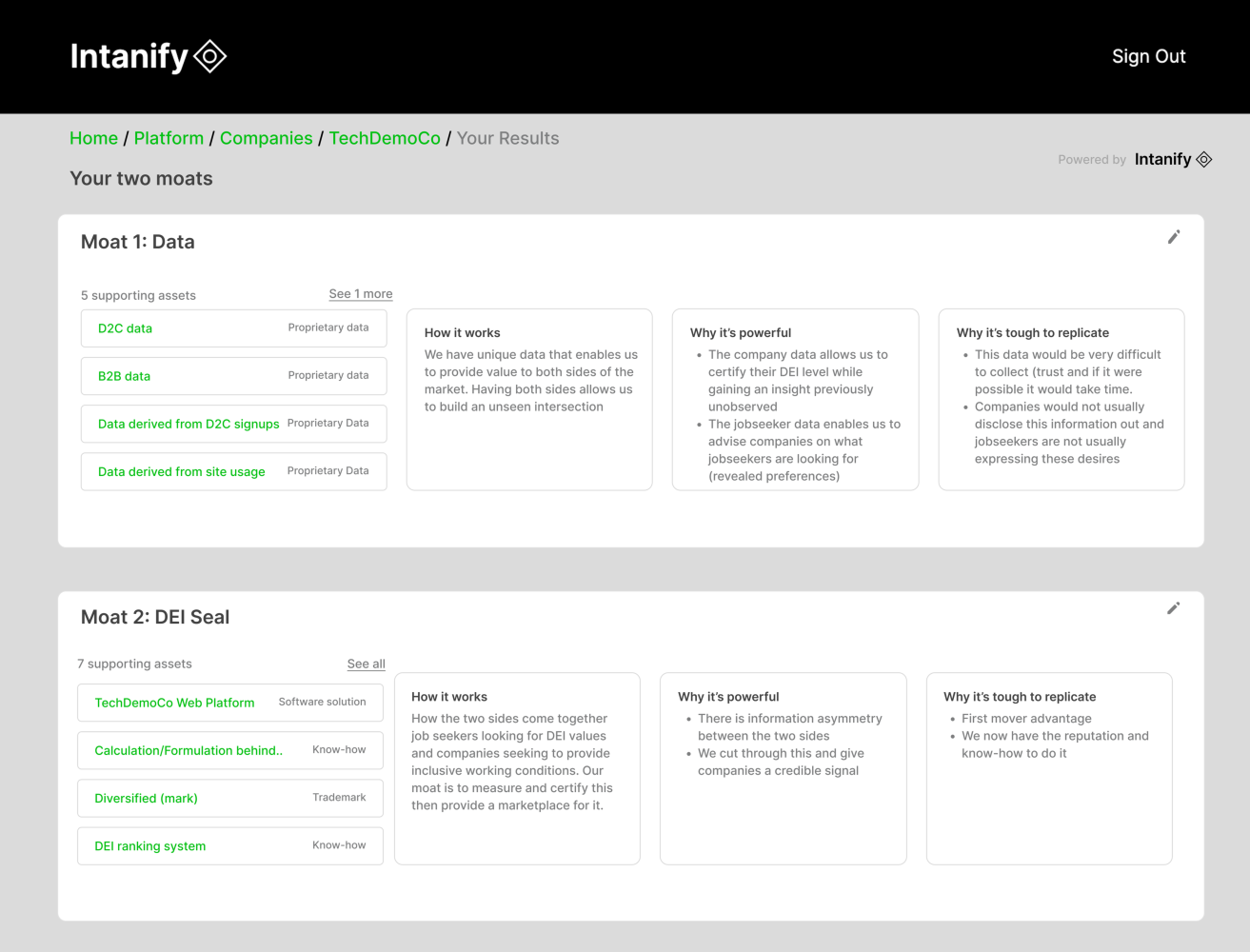Click Moat 1 Why it's powerful card

point(795,399)
